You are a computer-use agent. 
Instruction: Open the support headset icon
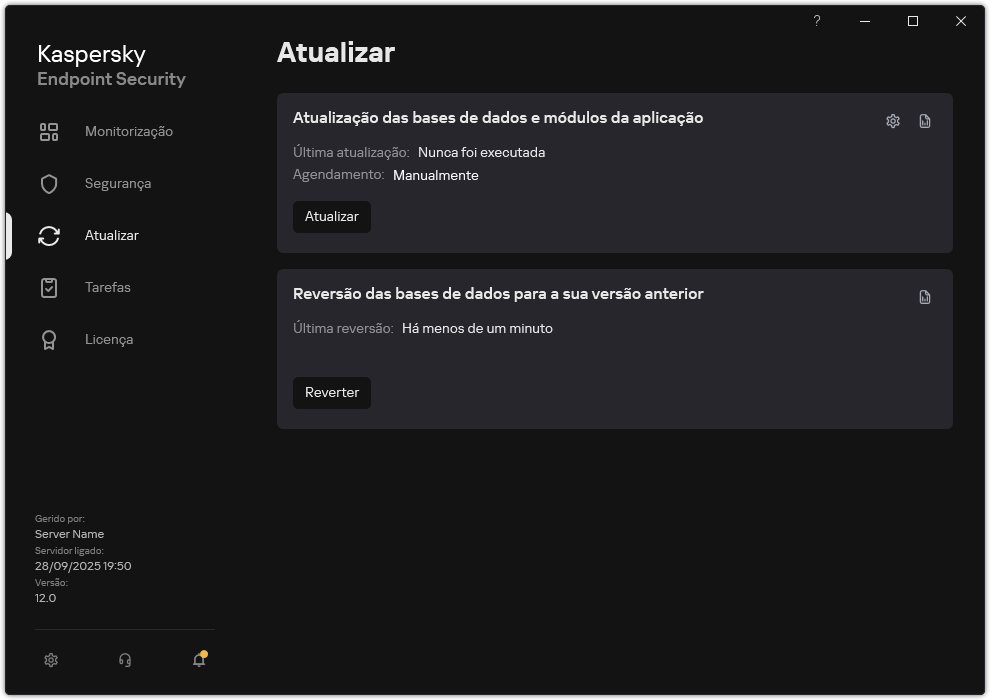[x=124, y=660]
